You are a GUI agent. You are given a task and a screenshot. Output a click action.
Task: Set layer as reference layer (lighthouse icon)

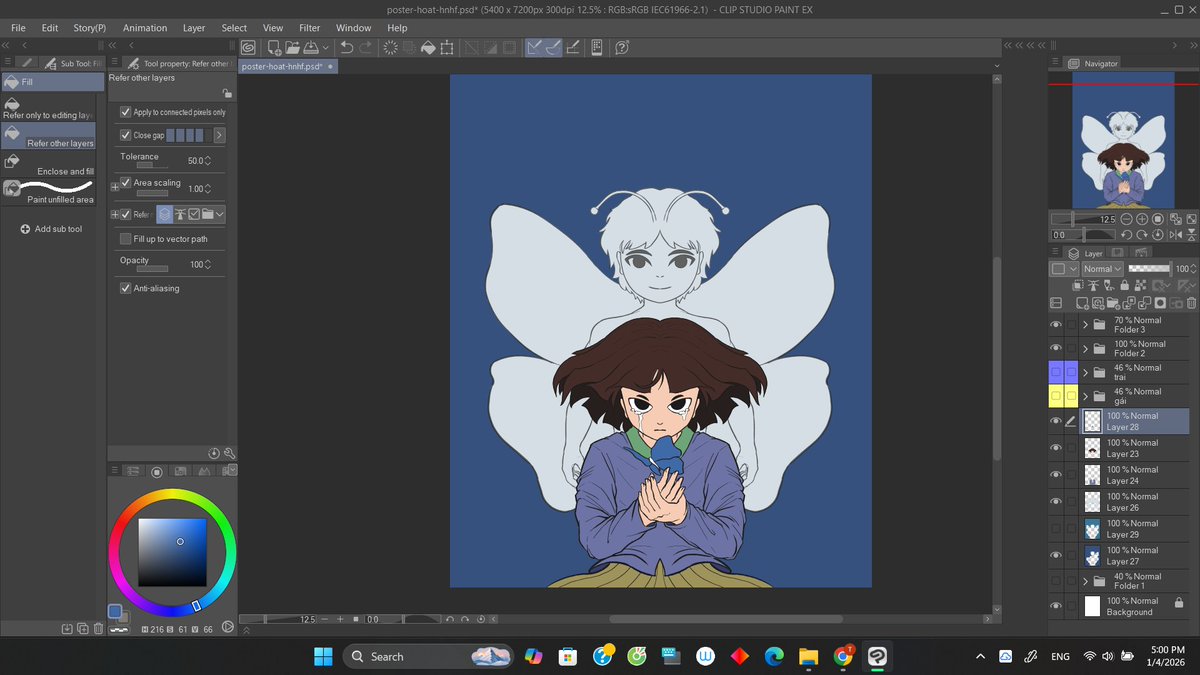click(x=1093, y=285)
